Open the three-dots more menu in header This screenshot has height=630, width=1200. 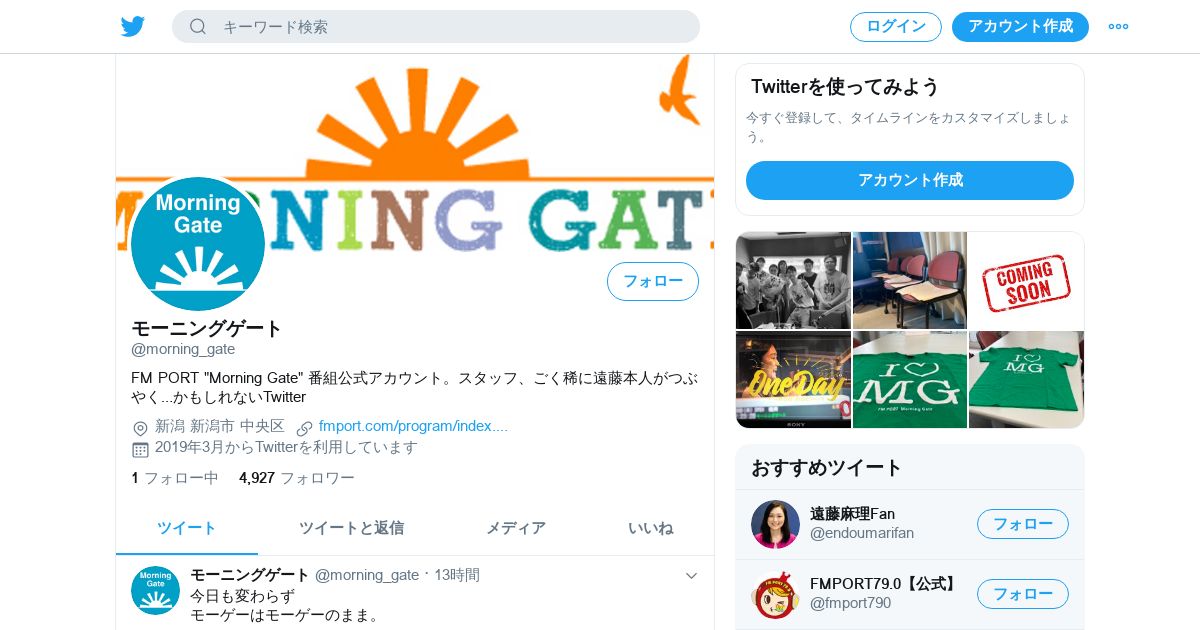pos(1118,26)
